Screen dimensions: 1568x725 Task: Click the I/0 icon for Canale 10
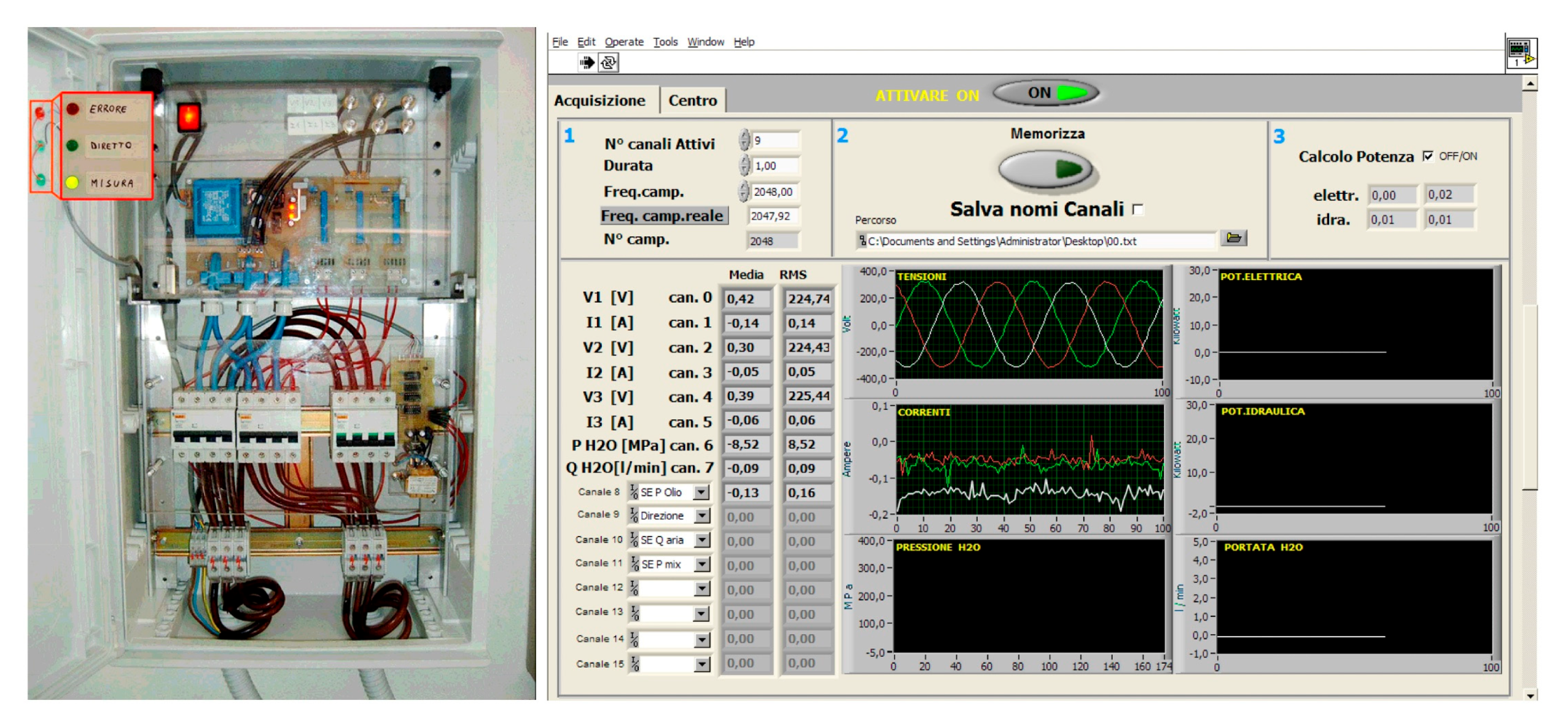[x=633, y=540]
